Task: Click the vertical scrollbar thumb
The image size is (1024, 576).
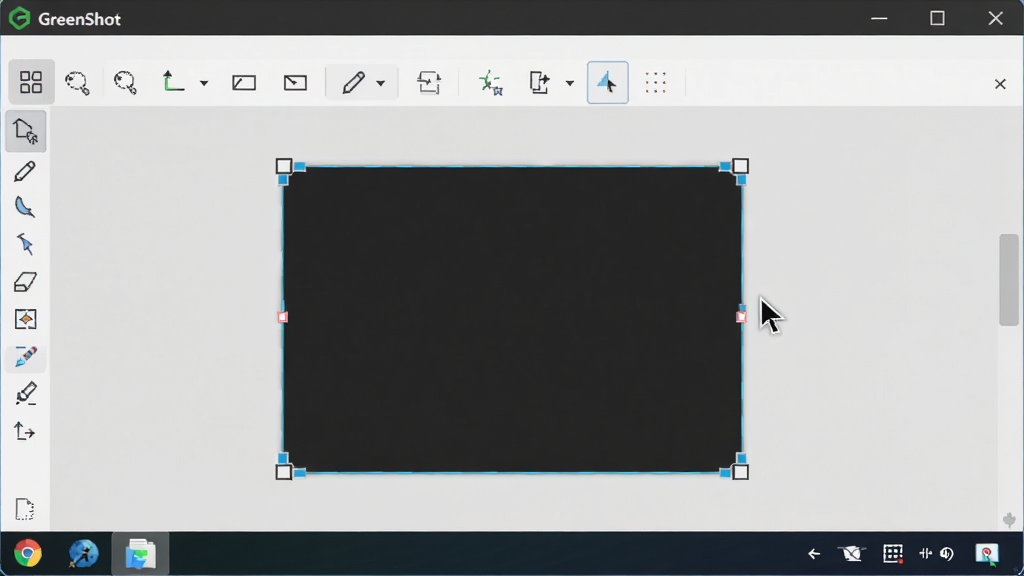Action: [1008, 280]
